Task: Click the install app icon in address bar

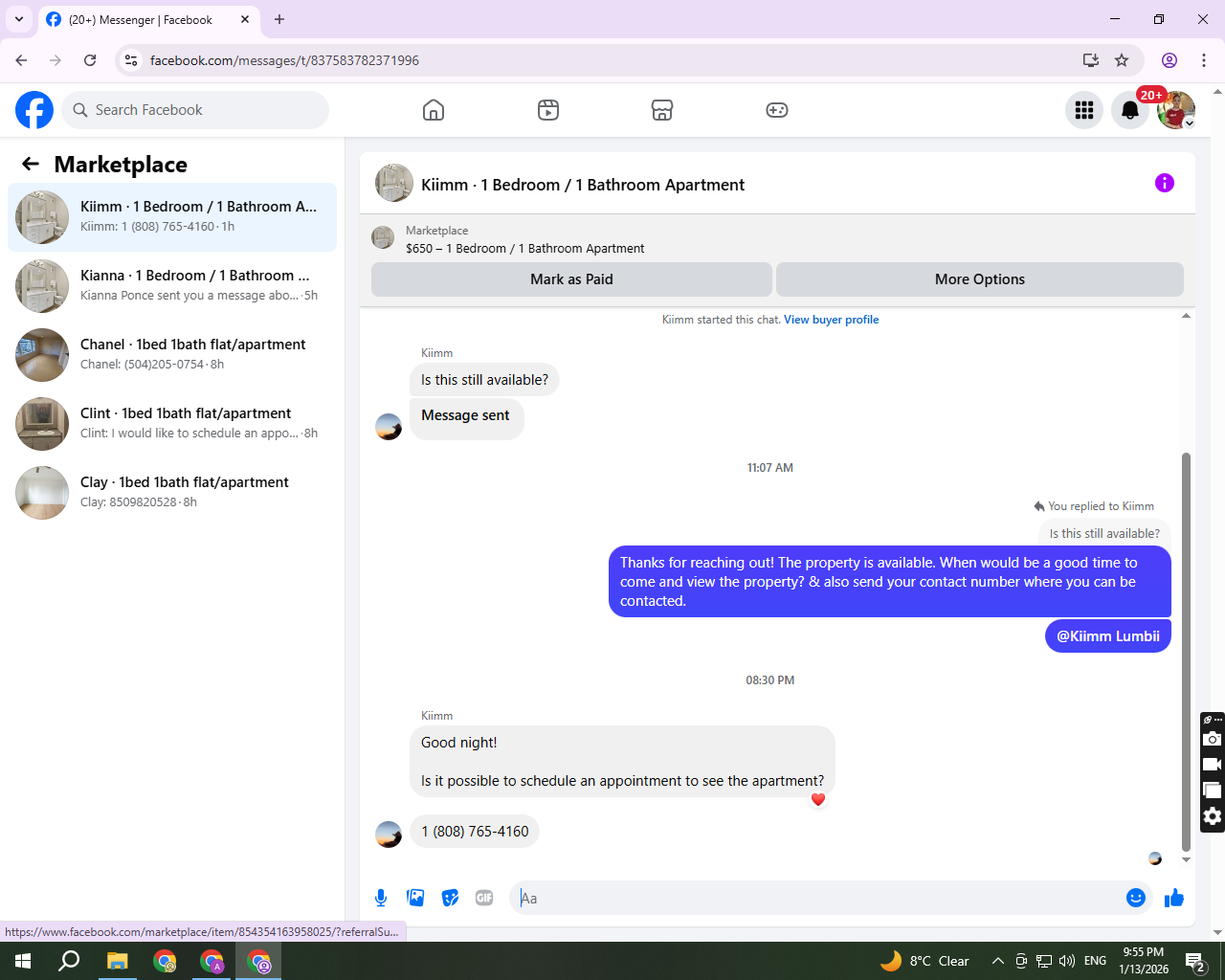Action: [x=1090, y=60]
